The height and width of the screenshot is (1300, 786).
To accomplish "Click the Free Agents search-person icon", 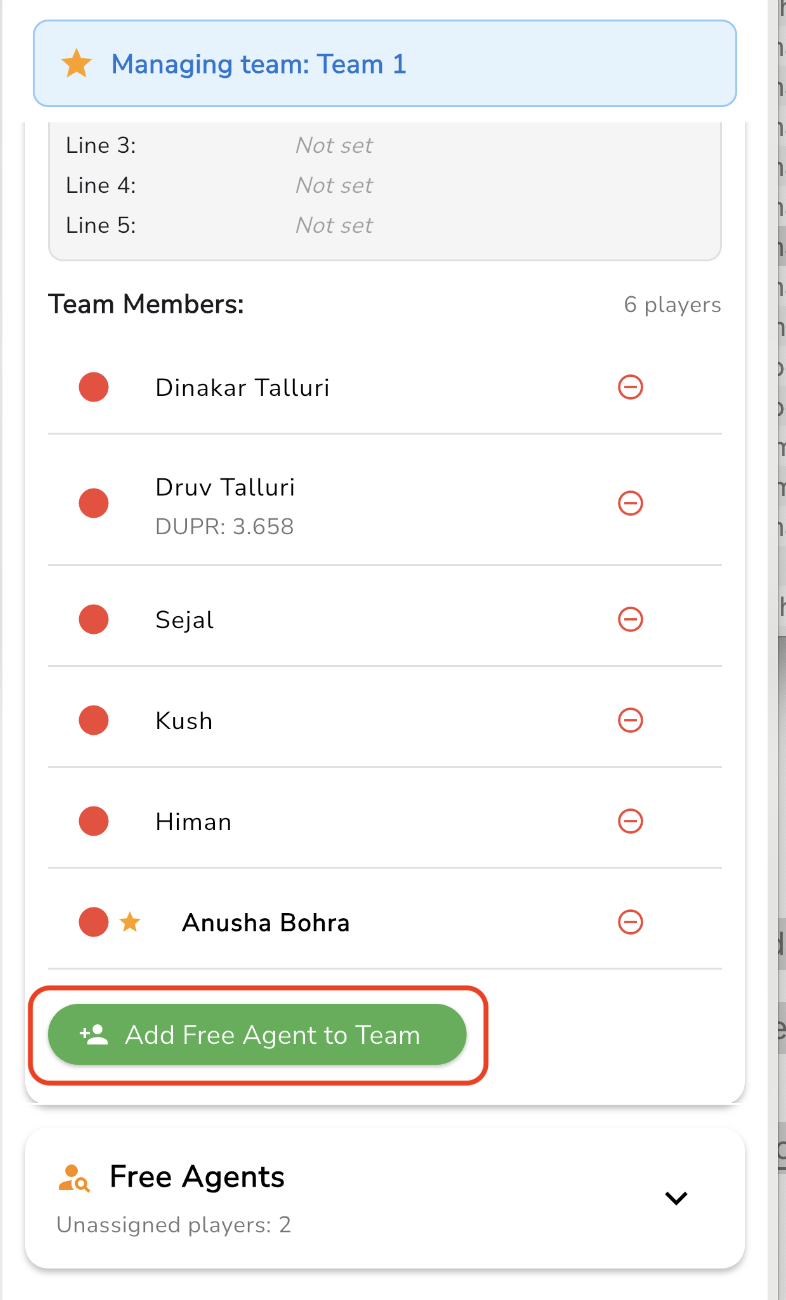I will 74,1178.
